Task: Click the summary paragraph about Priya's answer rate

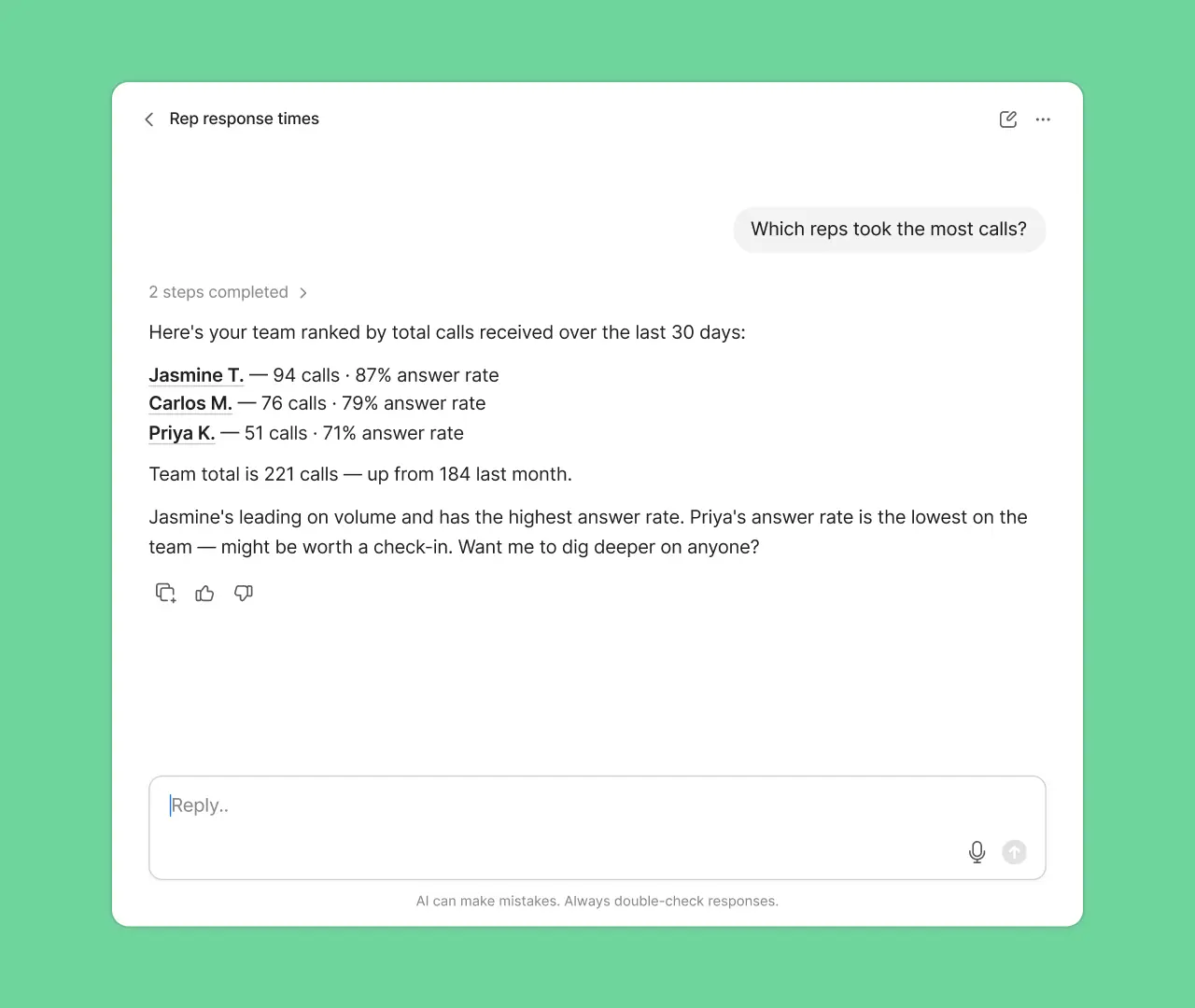Action: pyautogui.click(x=588, y=532)
